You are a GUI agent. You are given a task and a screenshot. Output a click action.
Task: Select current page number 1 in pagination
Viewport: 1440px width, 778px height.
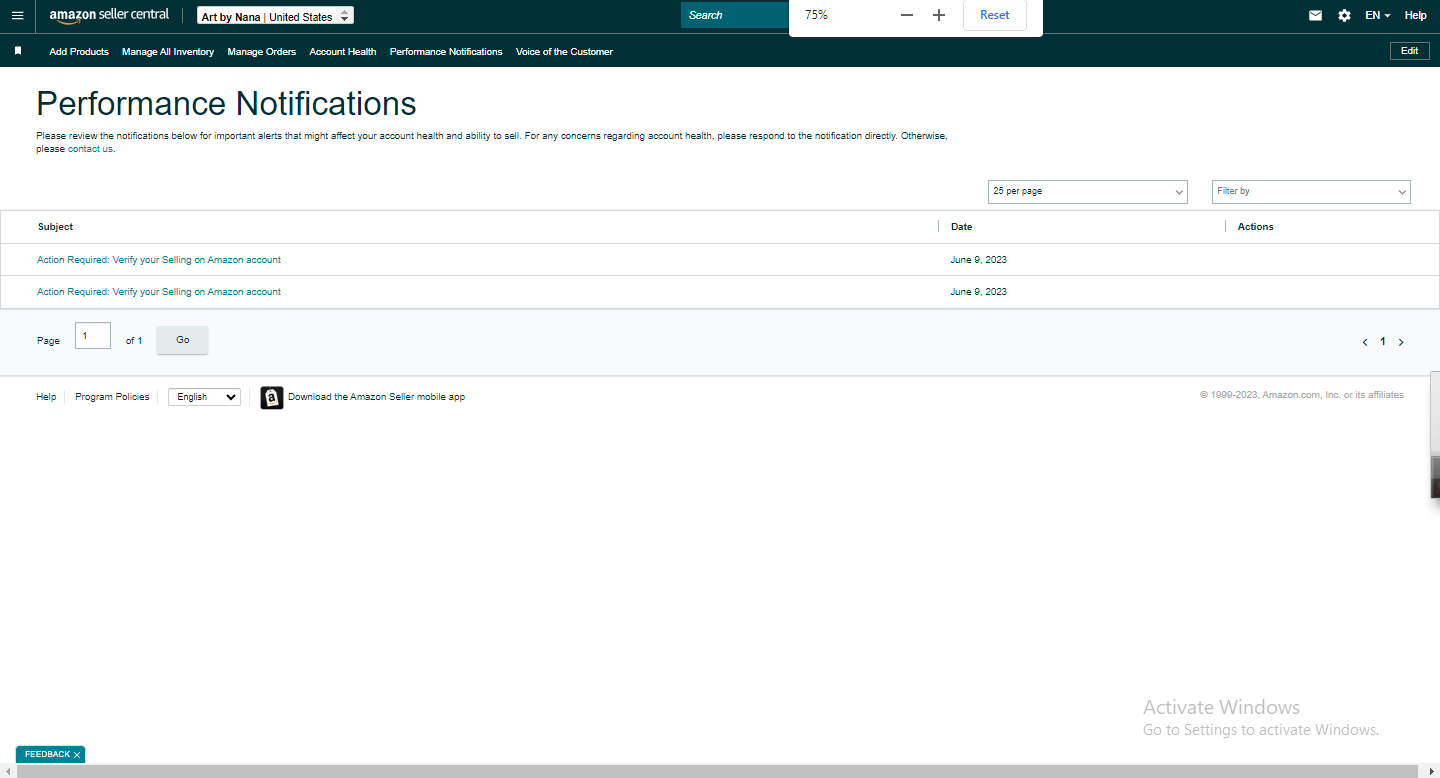1383,342
